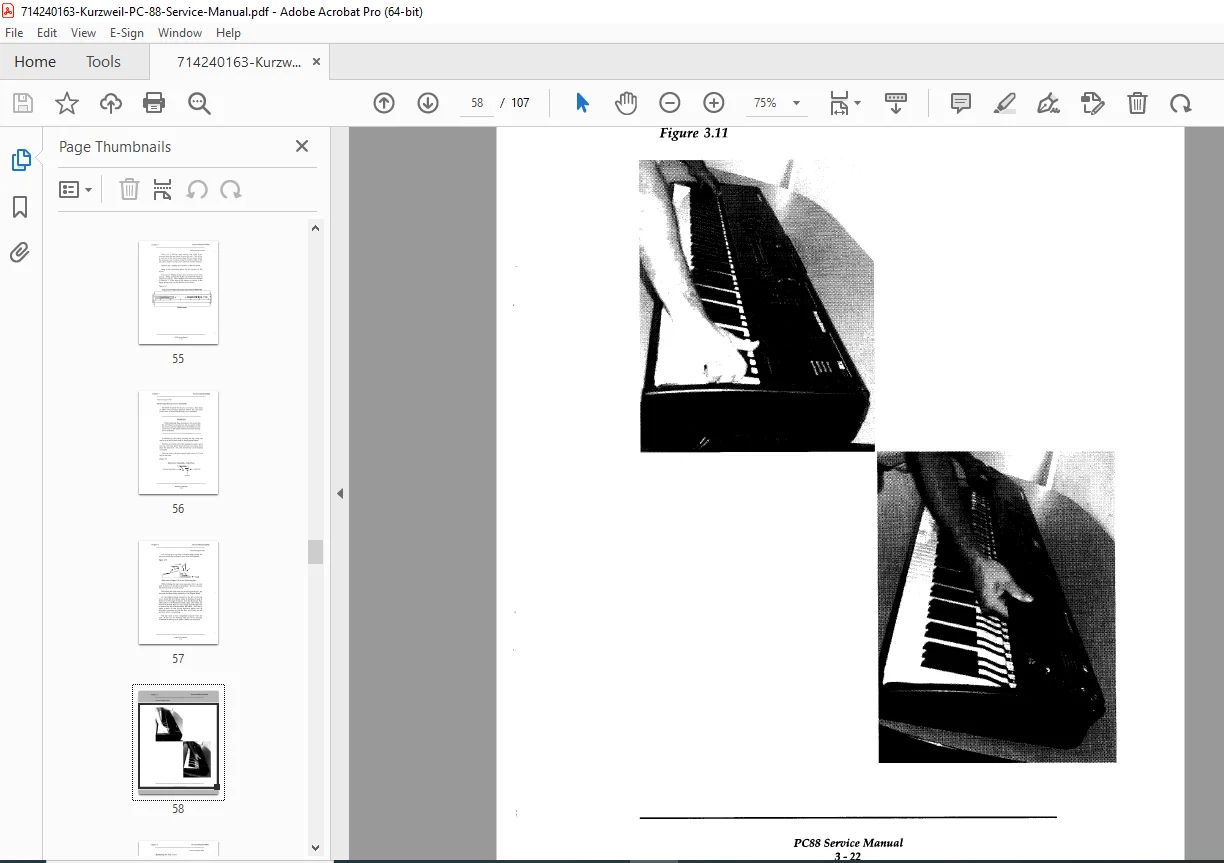Viewport: 1224px width, 863px height.
Task: Zoom out with minus button
Action: (670, 103)
